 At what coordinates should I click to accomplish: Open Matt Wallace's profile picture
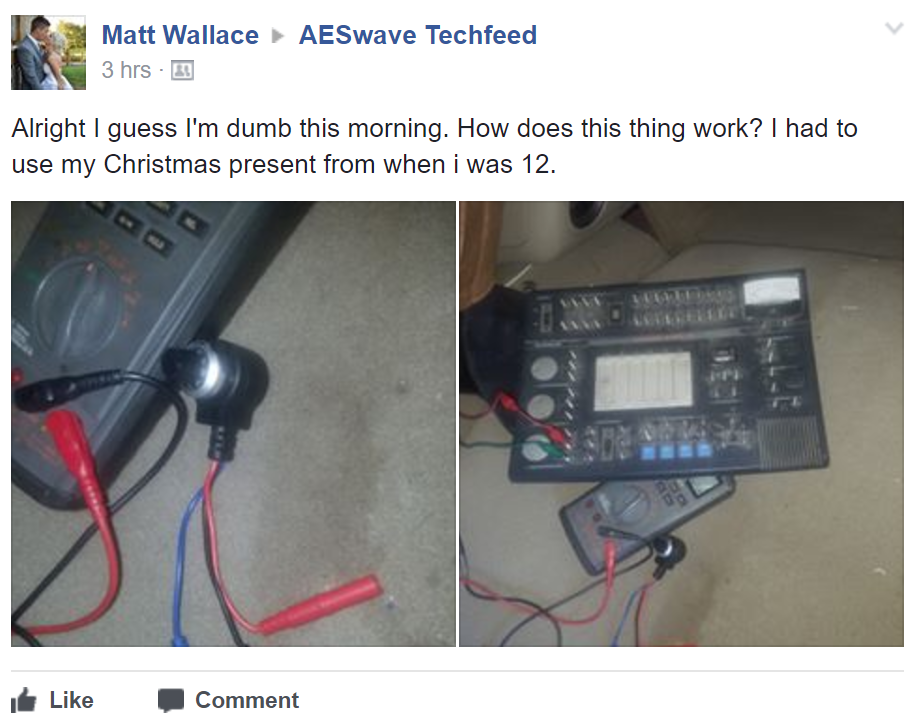pyautogui.click(x=48, y=53)
